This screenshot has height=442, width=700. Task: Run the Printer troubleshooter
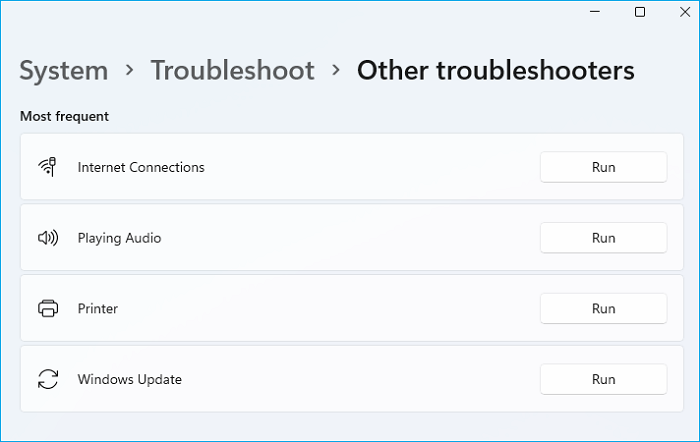(603, 309)
